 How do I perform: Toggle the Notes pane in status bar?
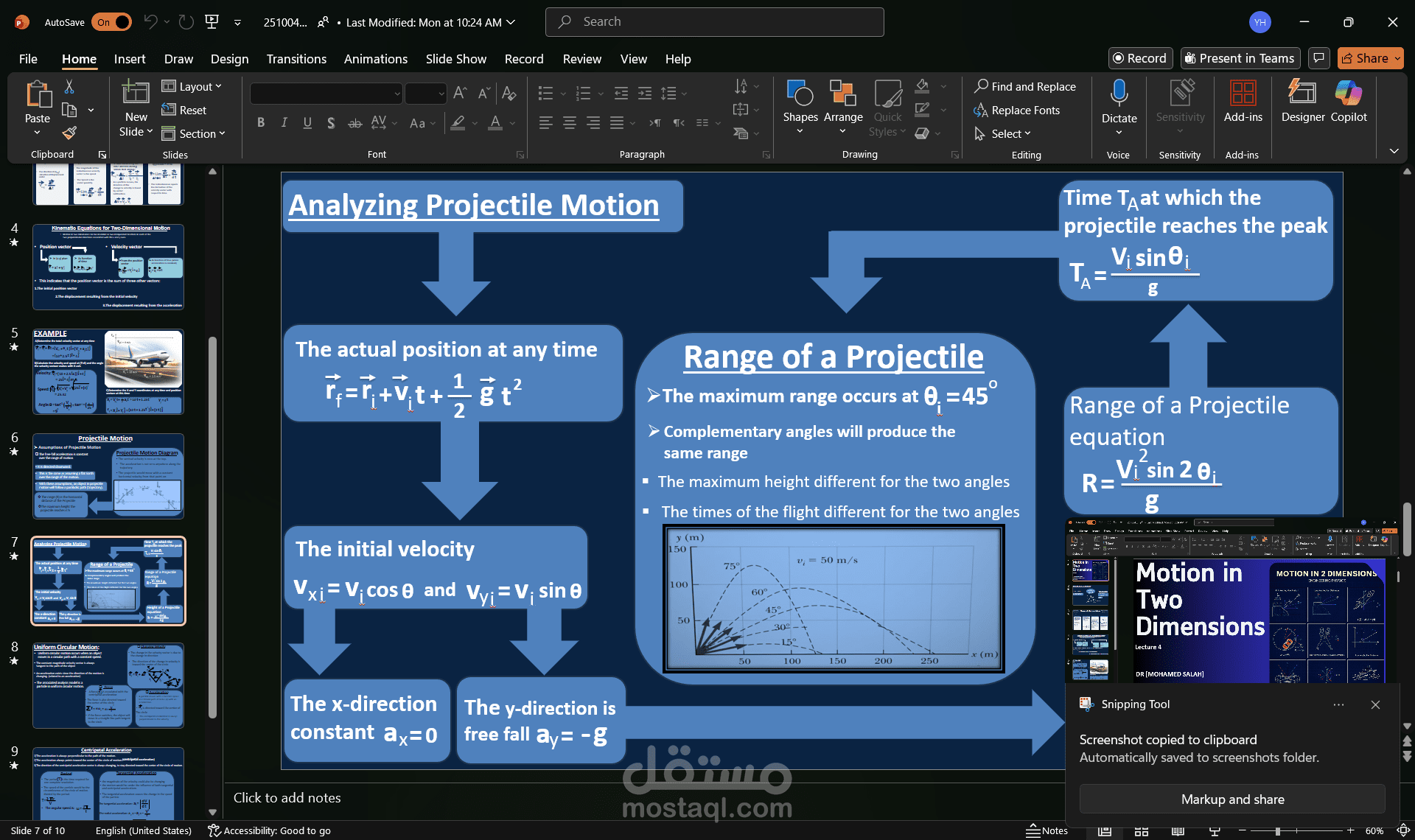click(1047, 830)
